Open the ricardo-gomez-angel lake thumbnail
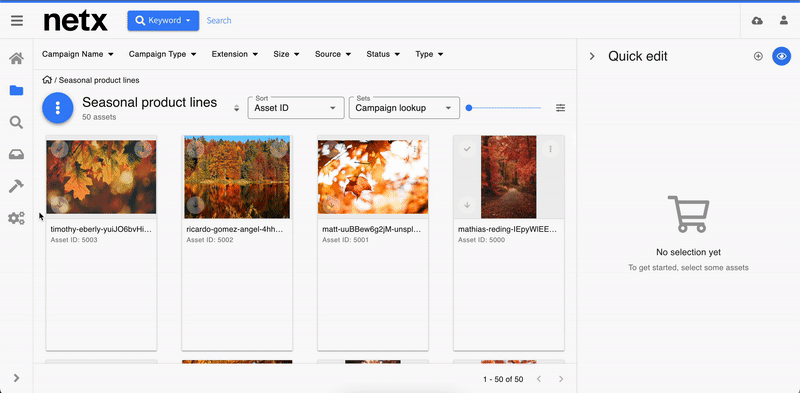This screenshot has width=800, height=393. (237, 177)
